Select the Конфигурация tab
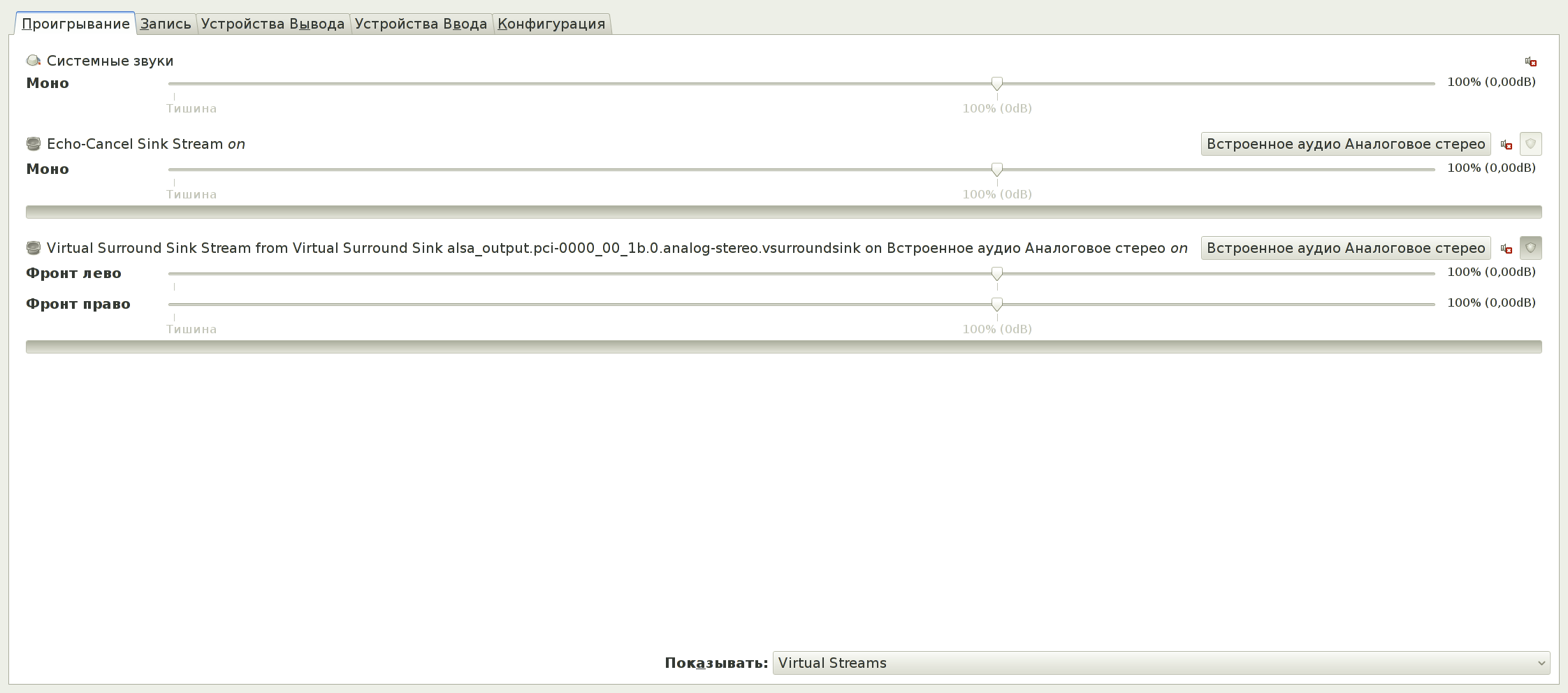Image resolution: width=1568 pixels, height=693 pixels. tap(551, 24)
